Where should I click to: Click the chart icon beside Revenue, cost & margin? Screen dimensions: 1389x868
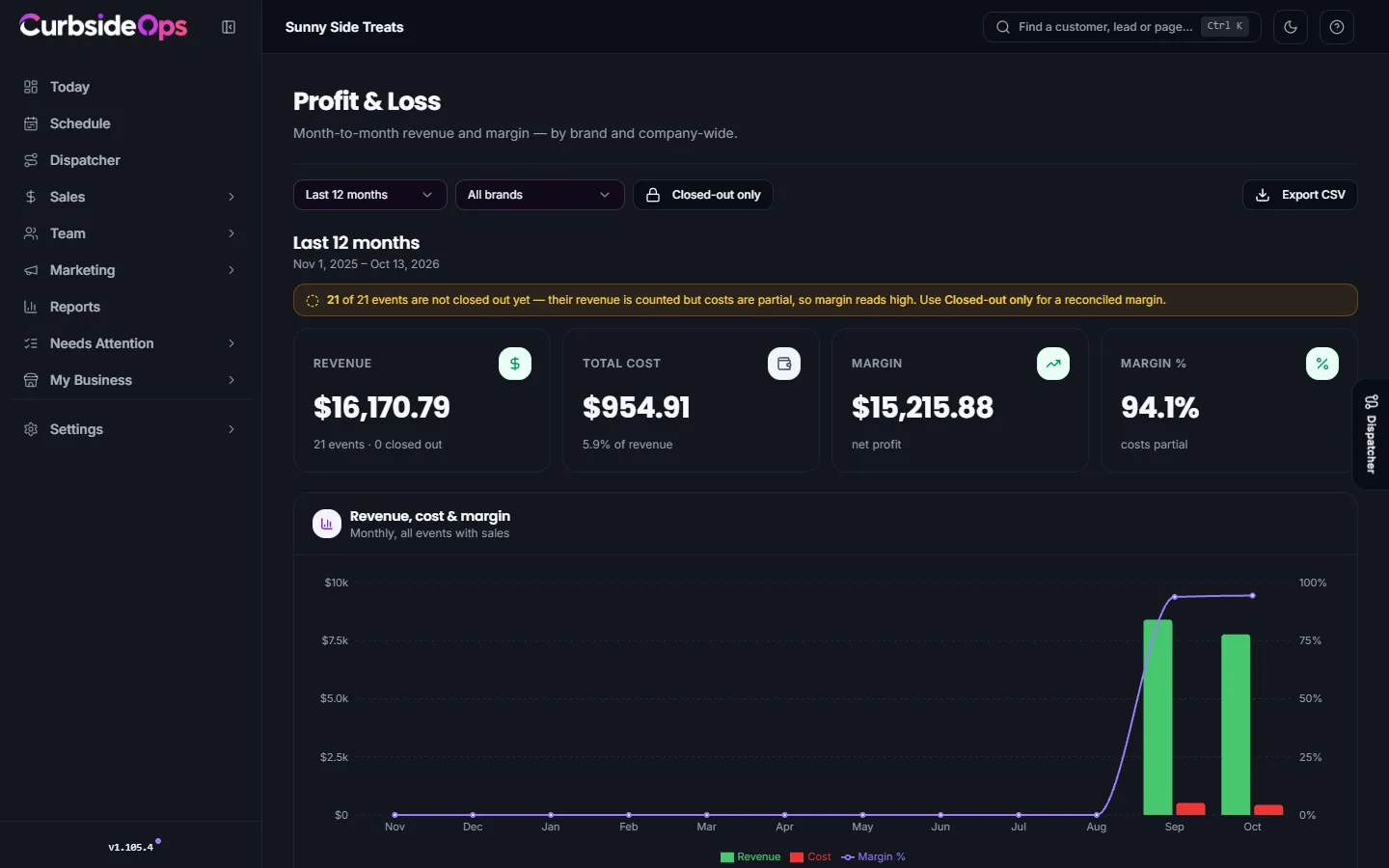pyautogui.click(x=327, y=524)
